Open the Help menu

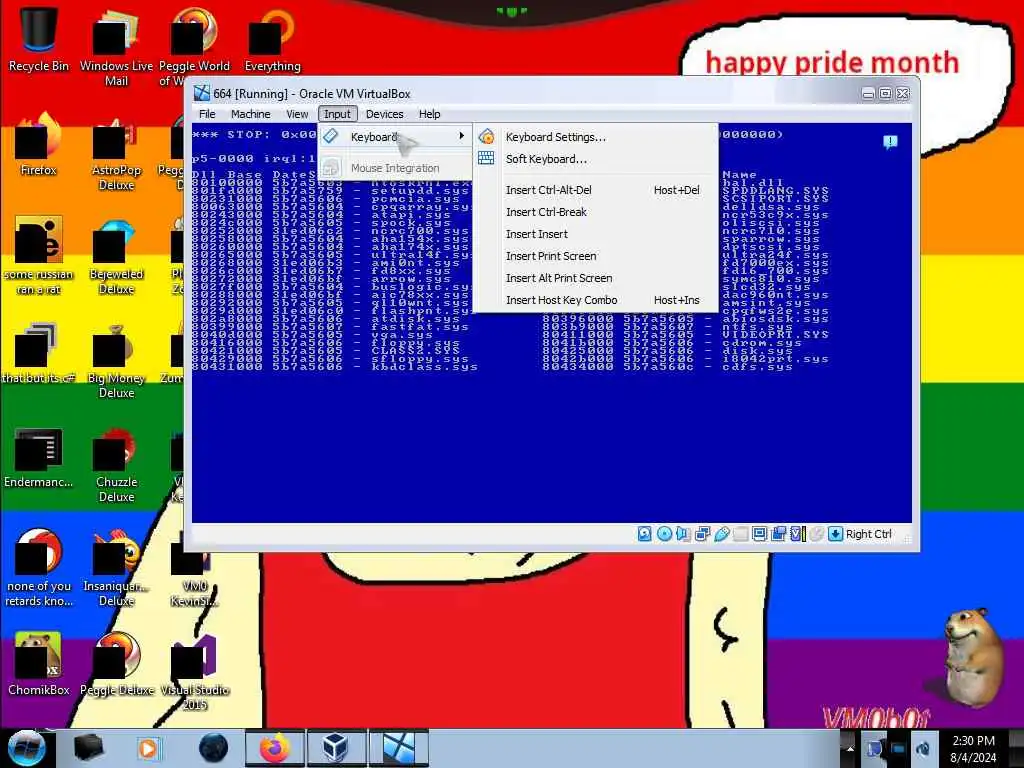pyautogui.click(x=430, y=114)
